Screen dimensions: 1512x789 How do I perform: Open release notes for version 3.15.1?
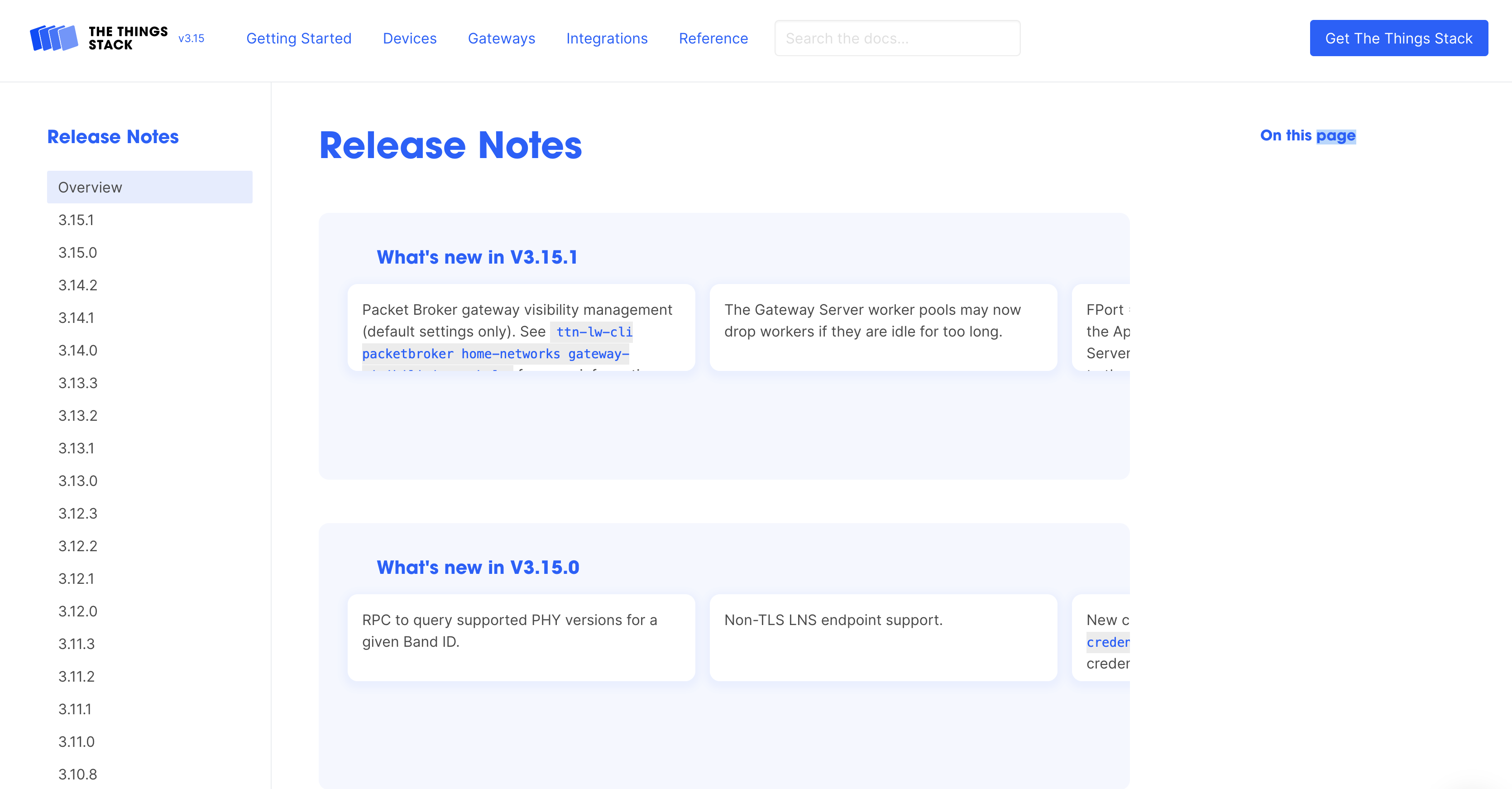pos(77,220)
